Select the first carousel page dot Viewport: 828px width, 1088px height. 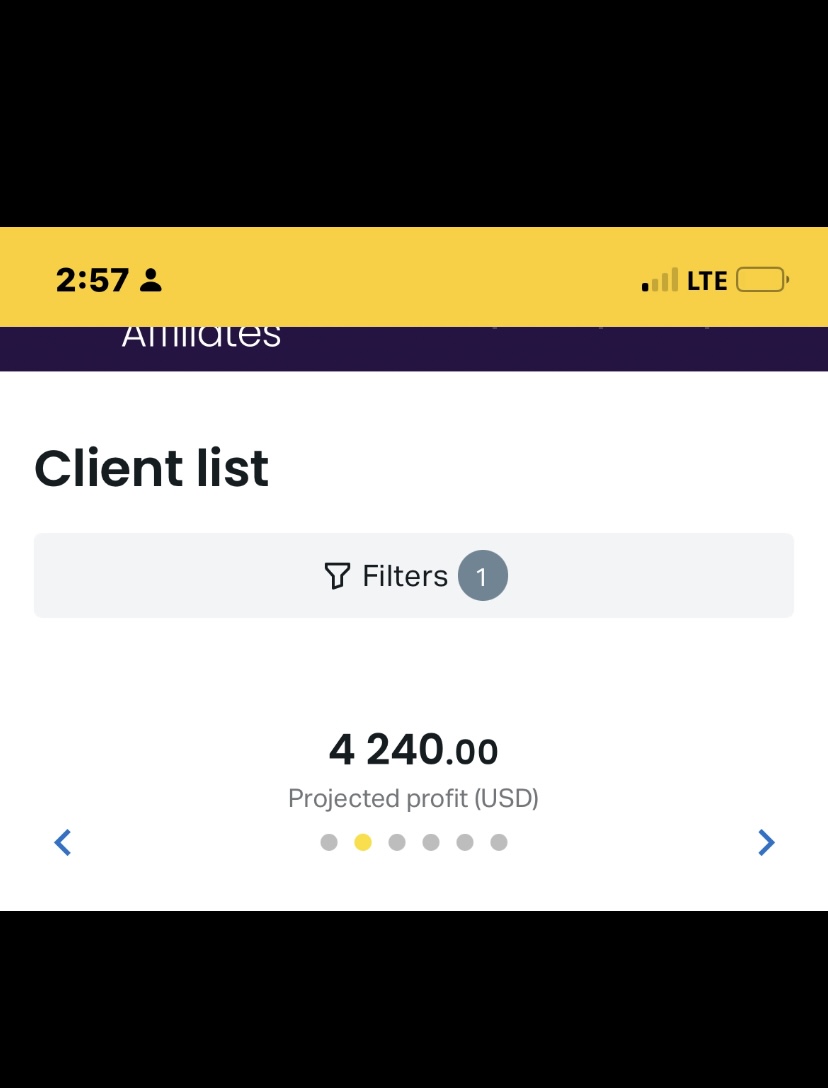point(329,842)
